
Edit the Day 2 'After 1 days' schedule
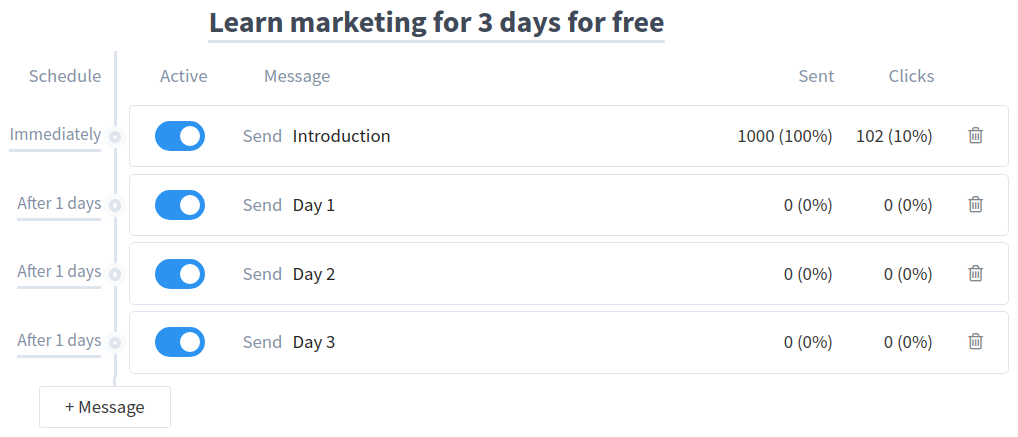point(59,272)
